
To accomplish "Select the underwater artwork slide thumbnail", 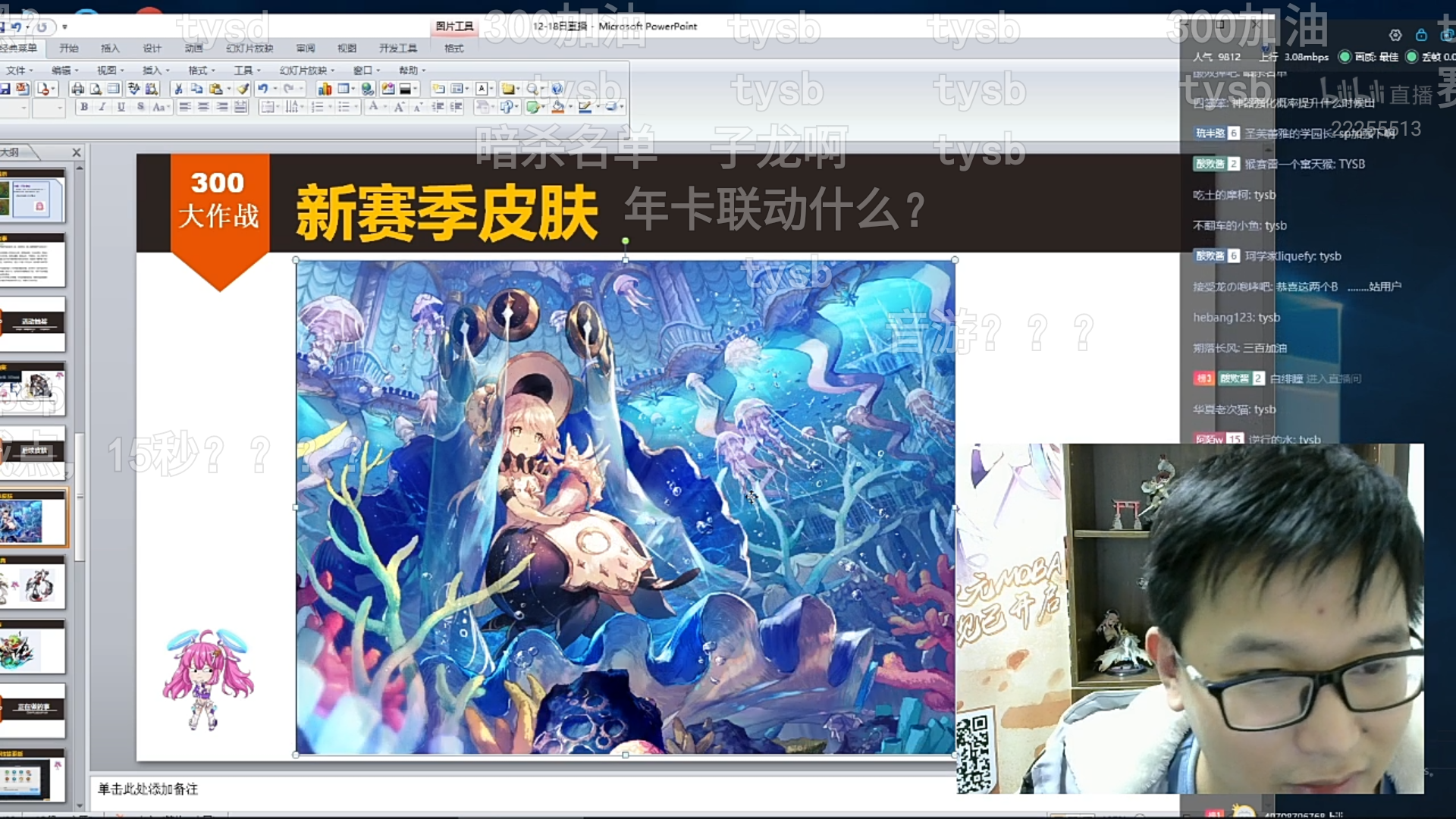I will pyautogui.click(x=33, y=518).
